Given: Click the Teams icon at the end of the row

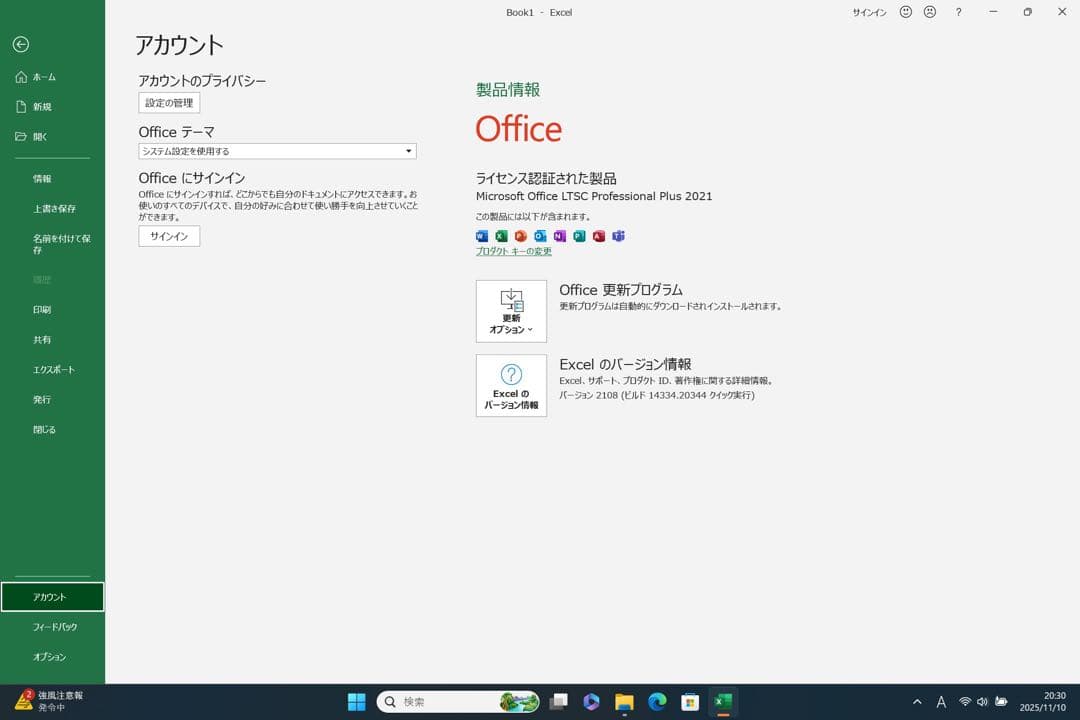Looking at the screenshot, I should click(x=618, y=236).
